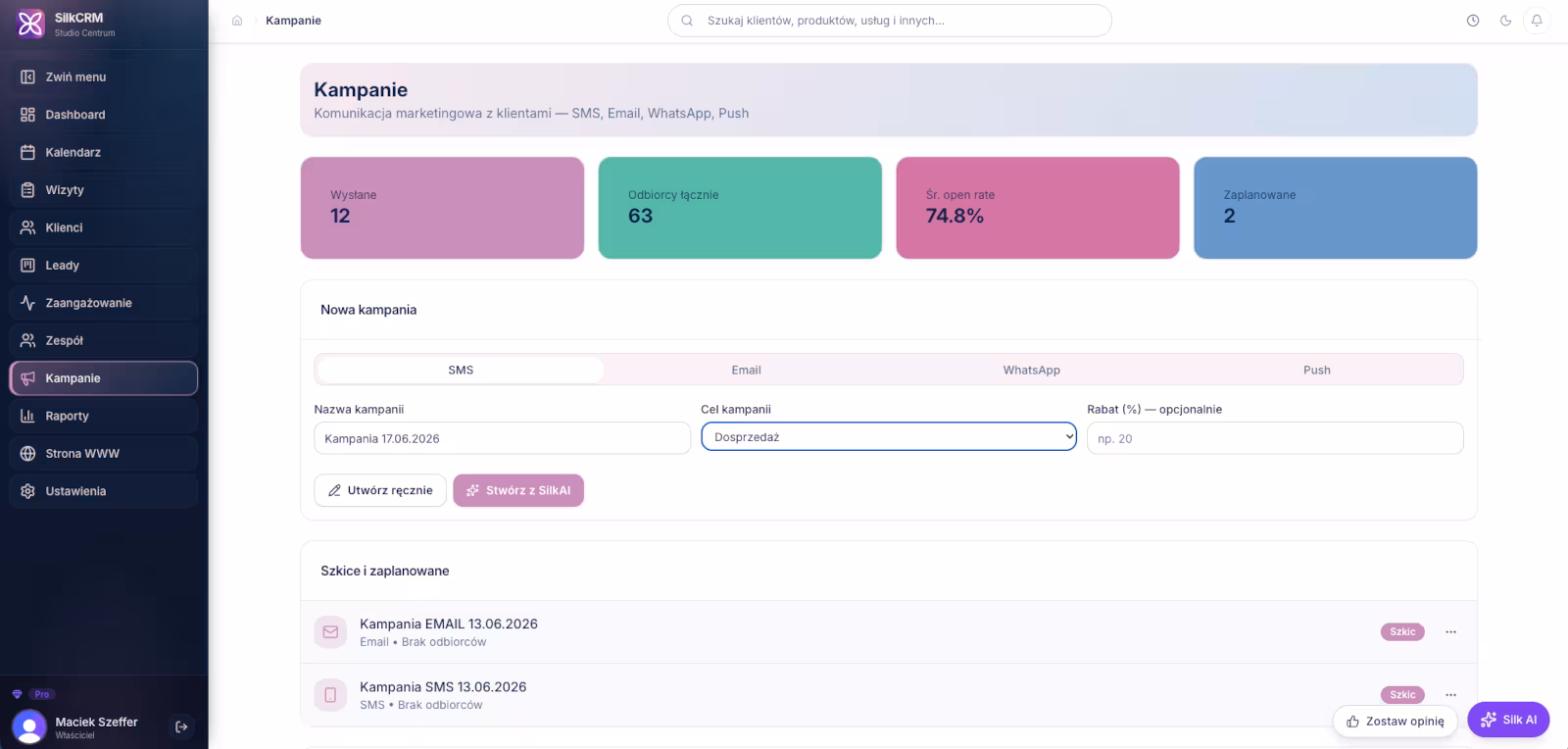The width and height of the screenshot is (1568, 749).
Task: Click the Pro plan badge
Action: tap(42, 694)
